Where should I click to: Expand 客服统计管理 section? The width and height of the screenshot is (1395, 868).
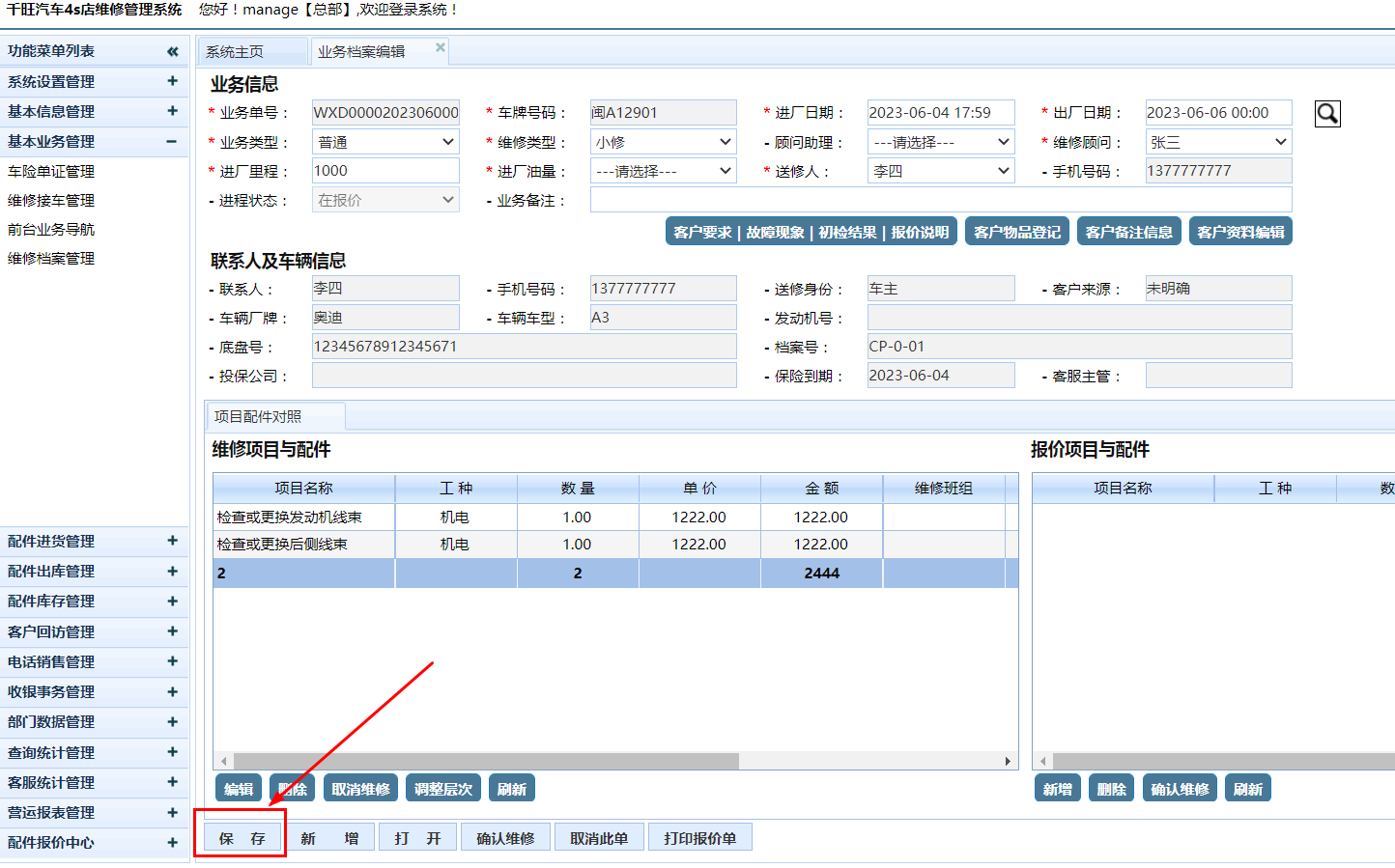[172, 782]
